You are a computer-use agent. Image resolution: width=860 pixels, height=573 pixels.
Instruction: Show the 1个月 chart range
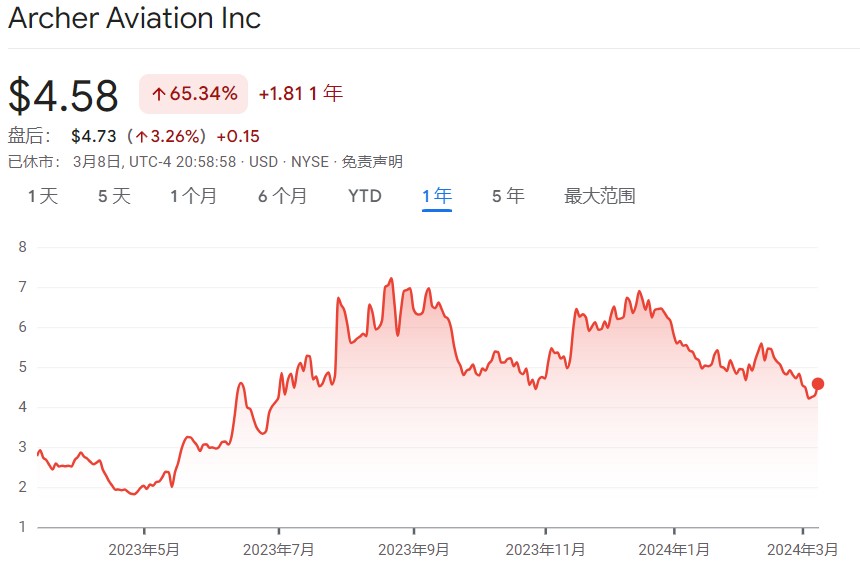pyautogui.click(x=193, y=196)
